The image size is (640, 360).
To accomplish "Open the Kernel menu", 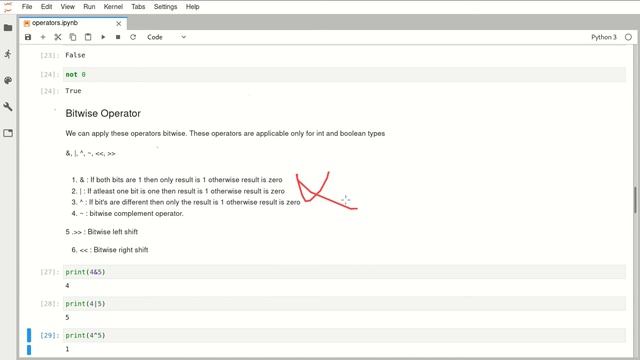I will pos(113,7).
